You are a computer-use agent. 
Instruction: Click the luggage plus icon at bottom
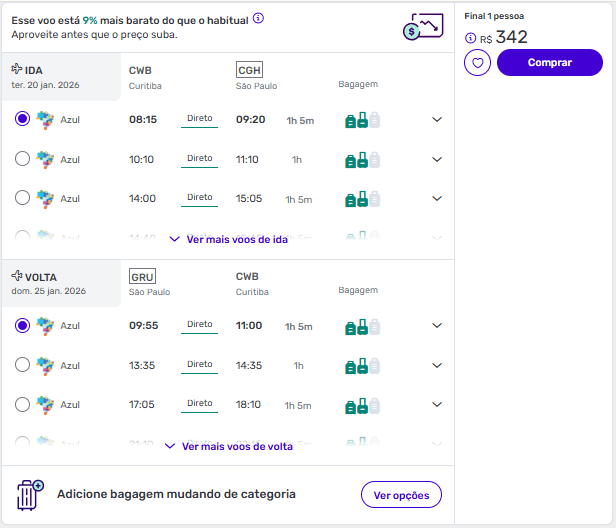point(30,495)
